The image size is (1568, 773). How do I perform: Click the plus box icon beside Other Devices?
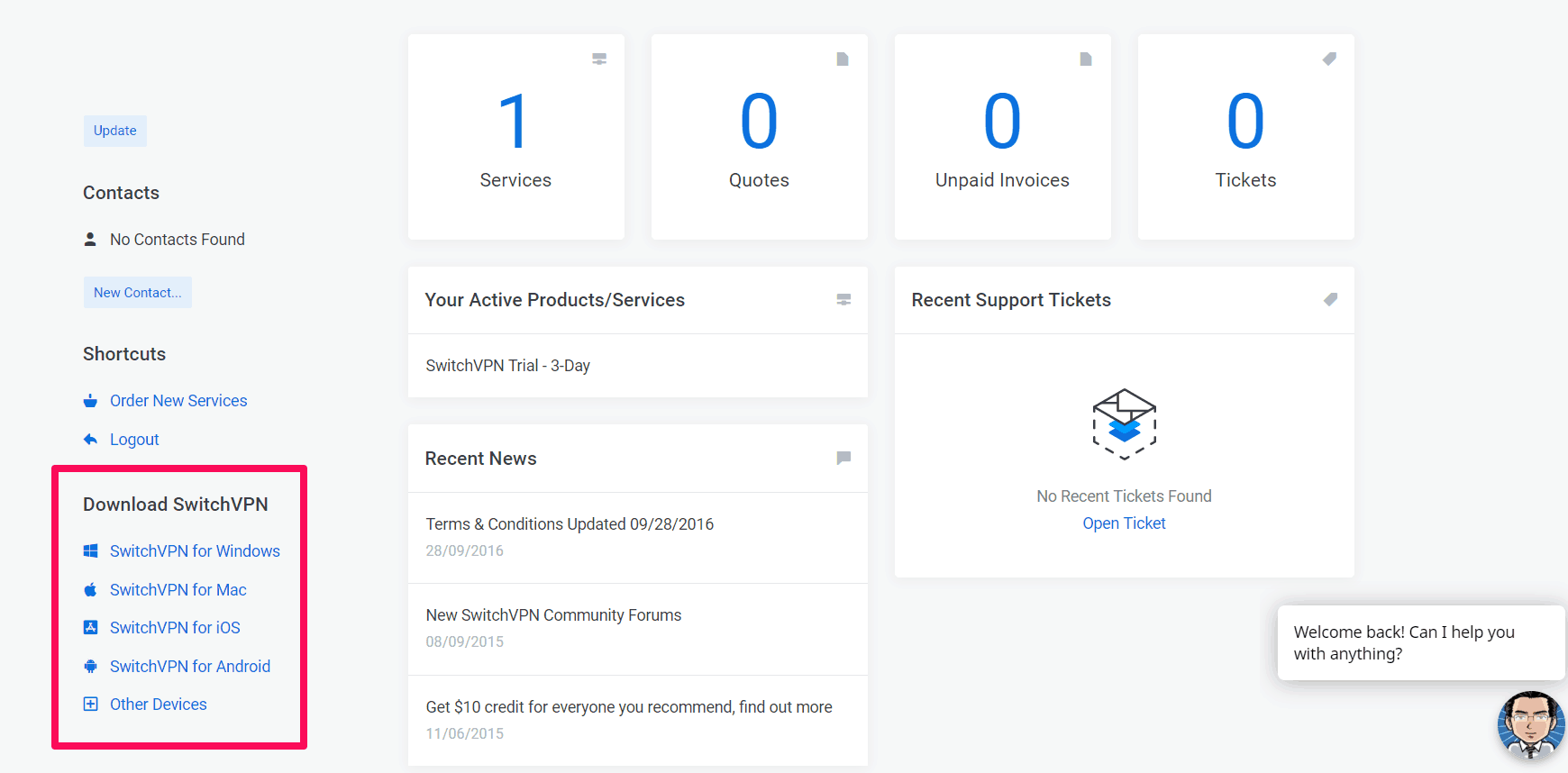90,704
